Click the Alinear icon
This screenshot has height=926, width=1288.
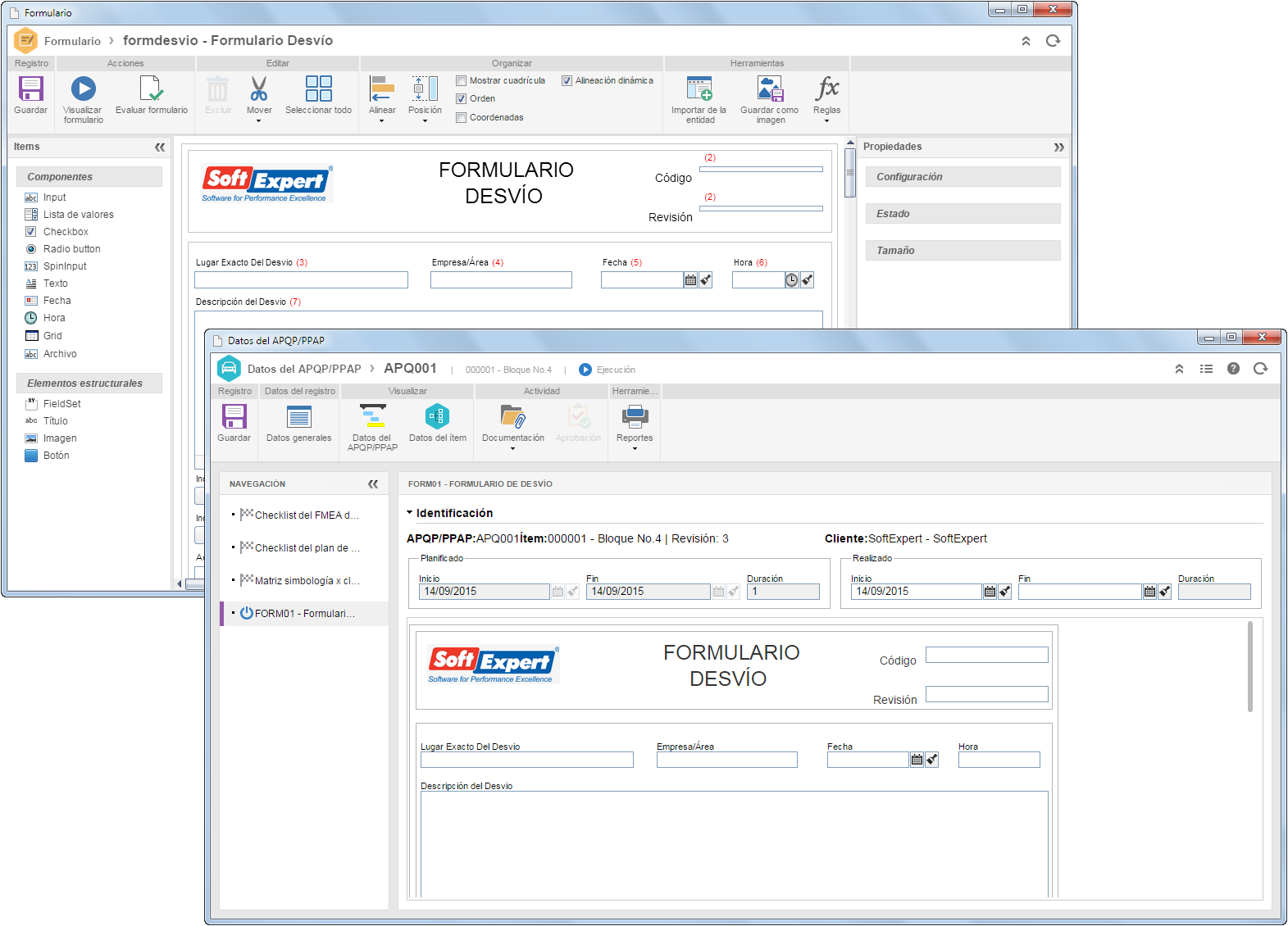(x=382, y=89)
